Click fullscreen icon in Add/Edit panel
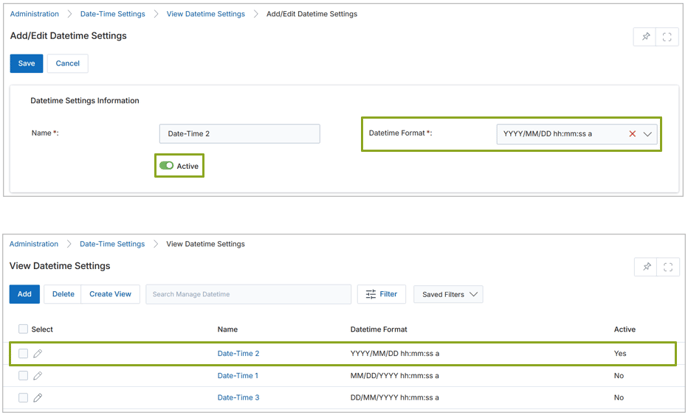 667,37
